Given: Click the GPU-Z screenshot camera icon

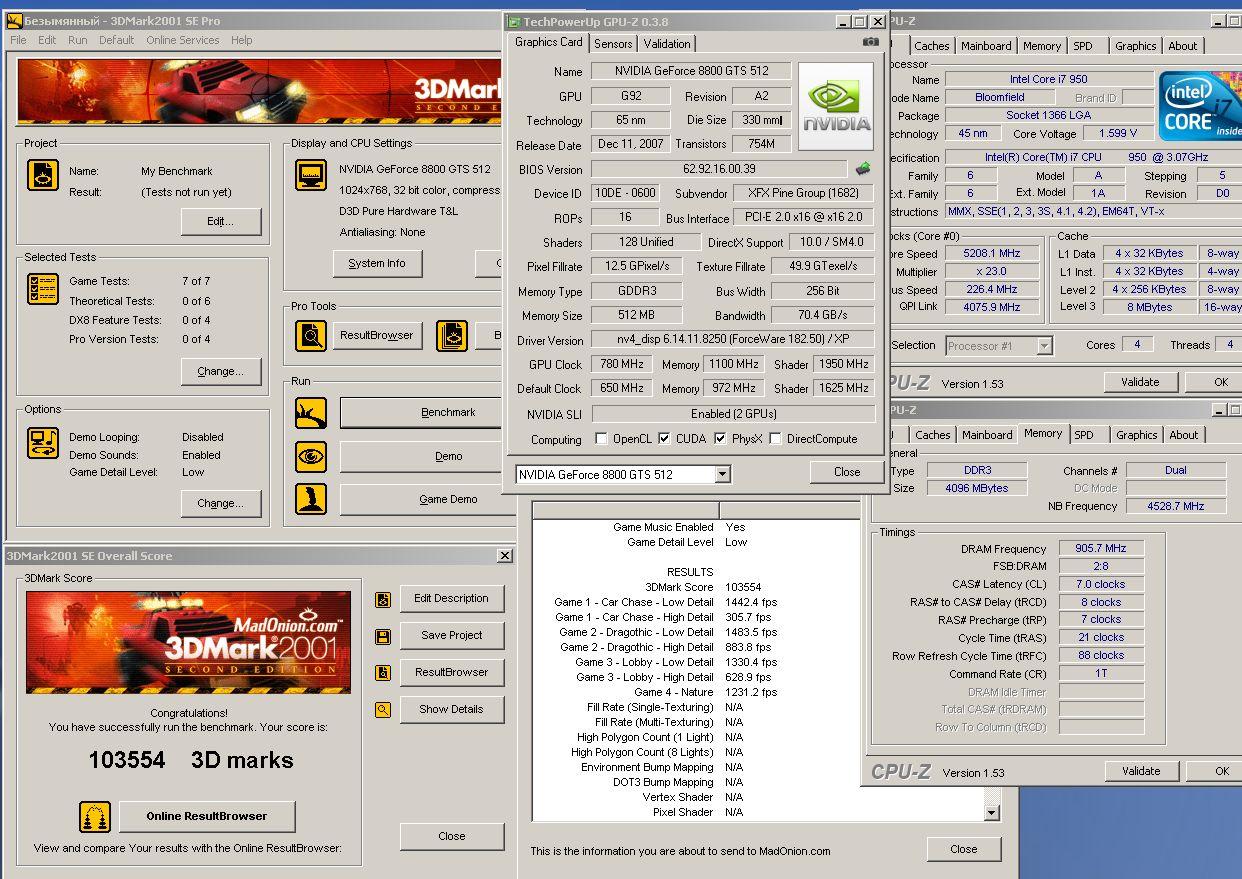Looking at the screenshot, I should point(870,42).
